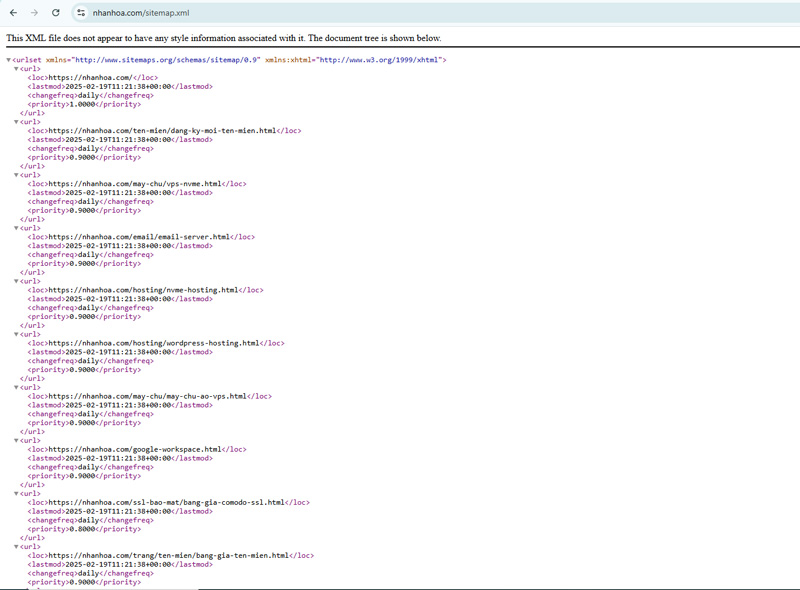Image resolution: width=800 pixels, height=590 pixels.
Task: Collapse url node for bang-gia-comodo-ssl.html
Action: tap(17, 493)
